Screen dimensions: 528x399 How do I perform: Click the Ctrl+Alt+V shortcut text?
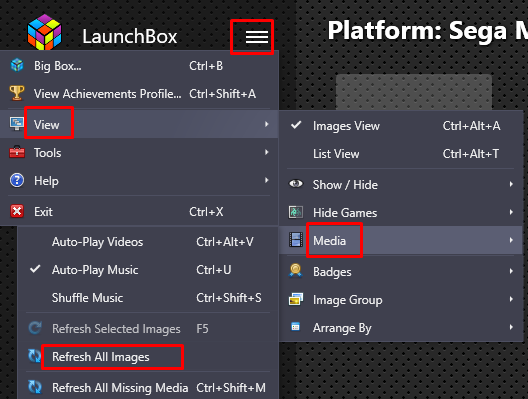click(x=225, y=242)
